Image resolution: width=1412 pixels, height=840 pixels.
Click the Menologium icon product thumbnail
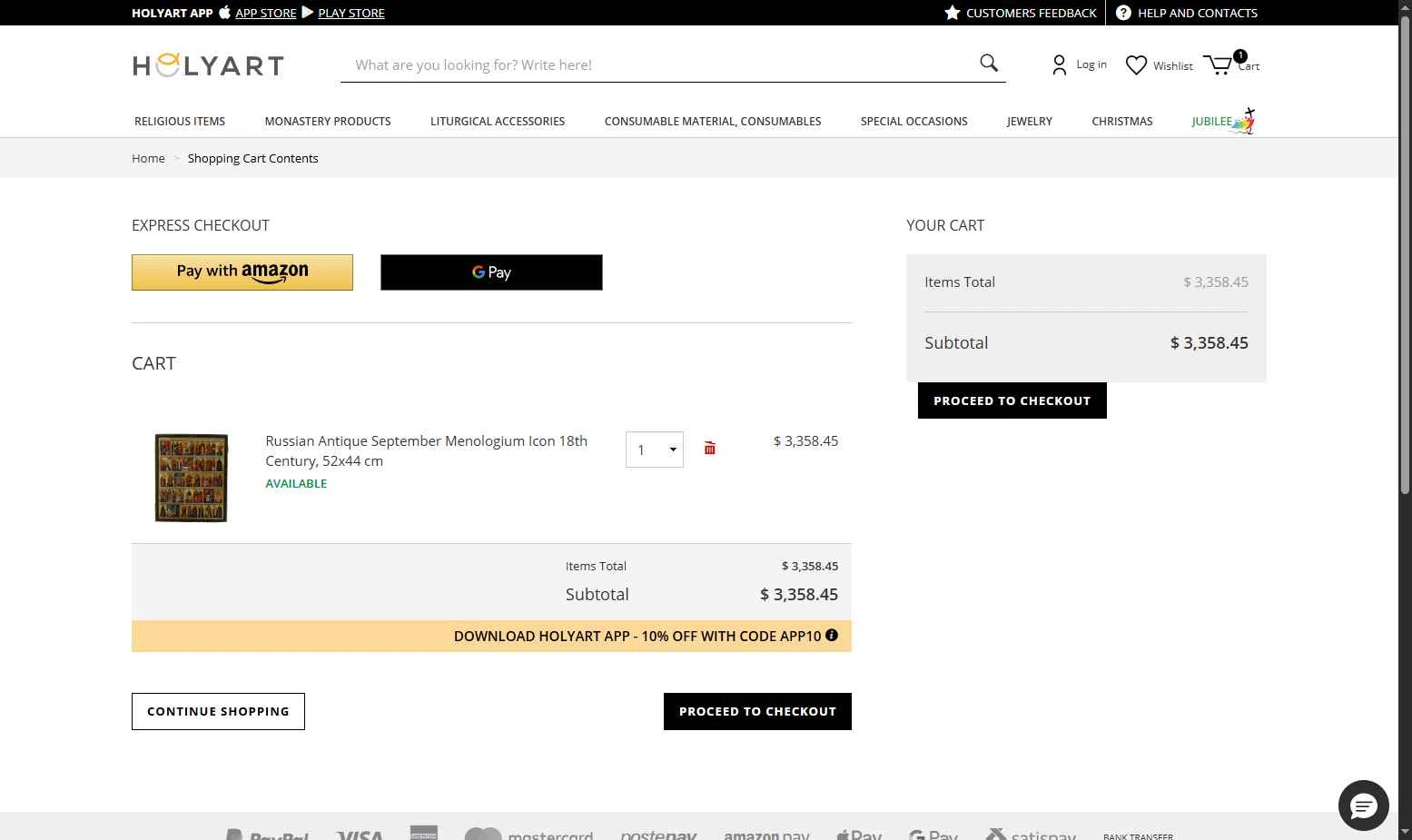click(192, 478)
